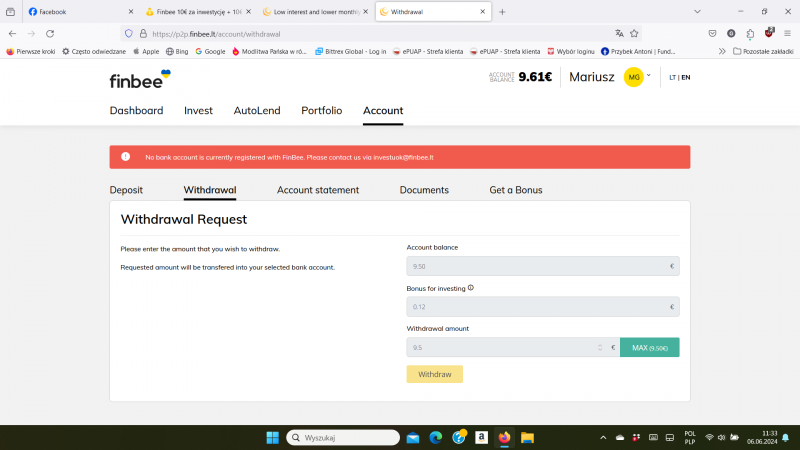Bookmark this page with the star icon

tap(634, 33)
